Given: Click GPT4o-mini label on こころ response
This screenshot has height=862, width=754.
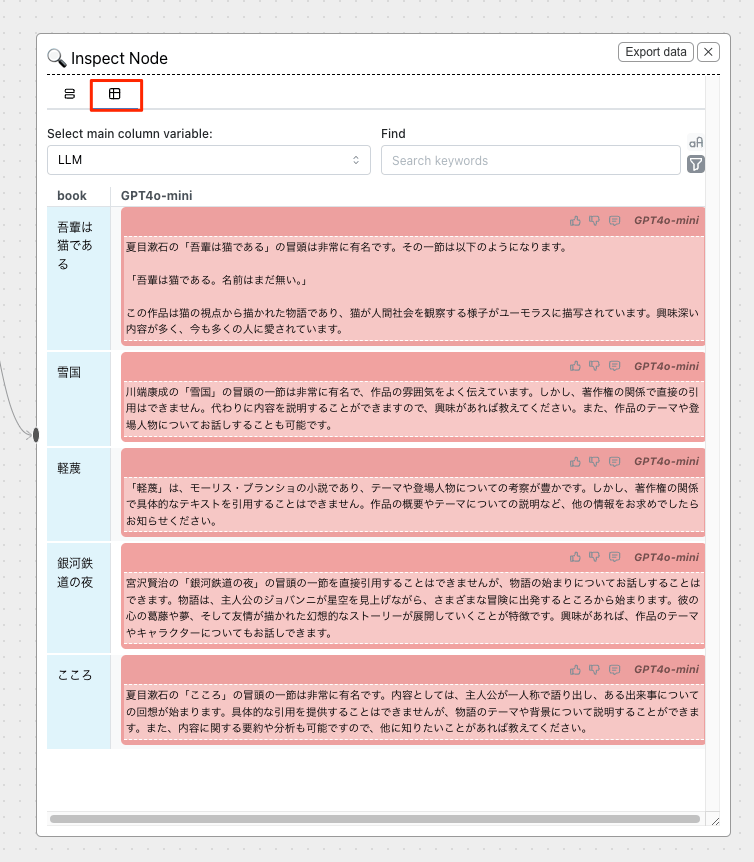Looking at the screenshot, I should point(666,670).
